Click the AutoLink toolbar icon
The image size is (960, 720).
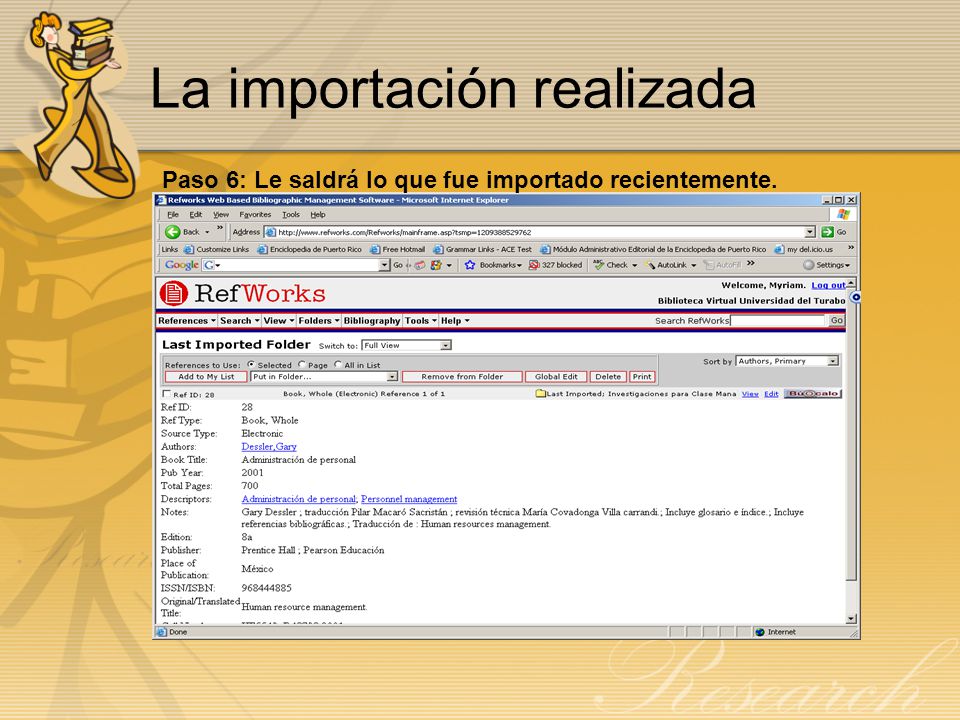pos(651,265)
